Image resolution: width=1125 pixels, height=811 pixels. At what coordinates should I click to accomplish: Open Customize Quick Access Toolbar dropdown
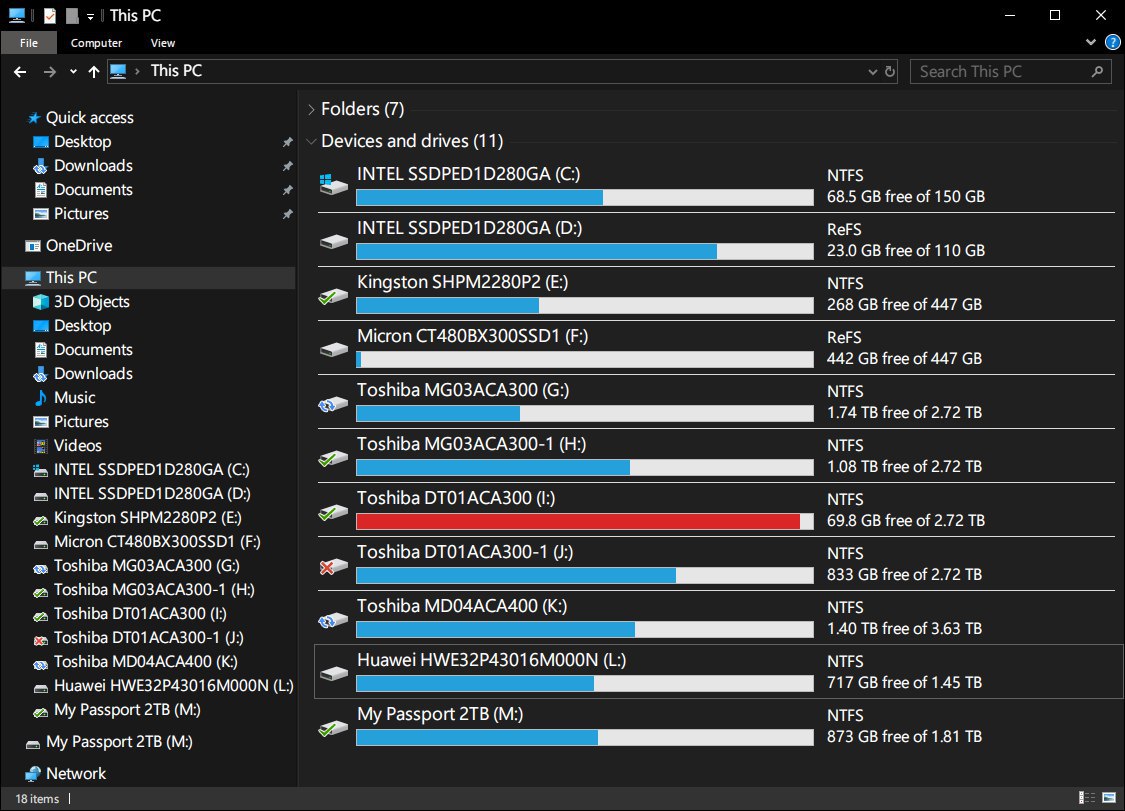(x=90, y=16)
